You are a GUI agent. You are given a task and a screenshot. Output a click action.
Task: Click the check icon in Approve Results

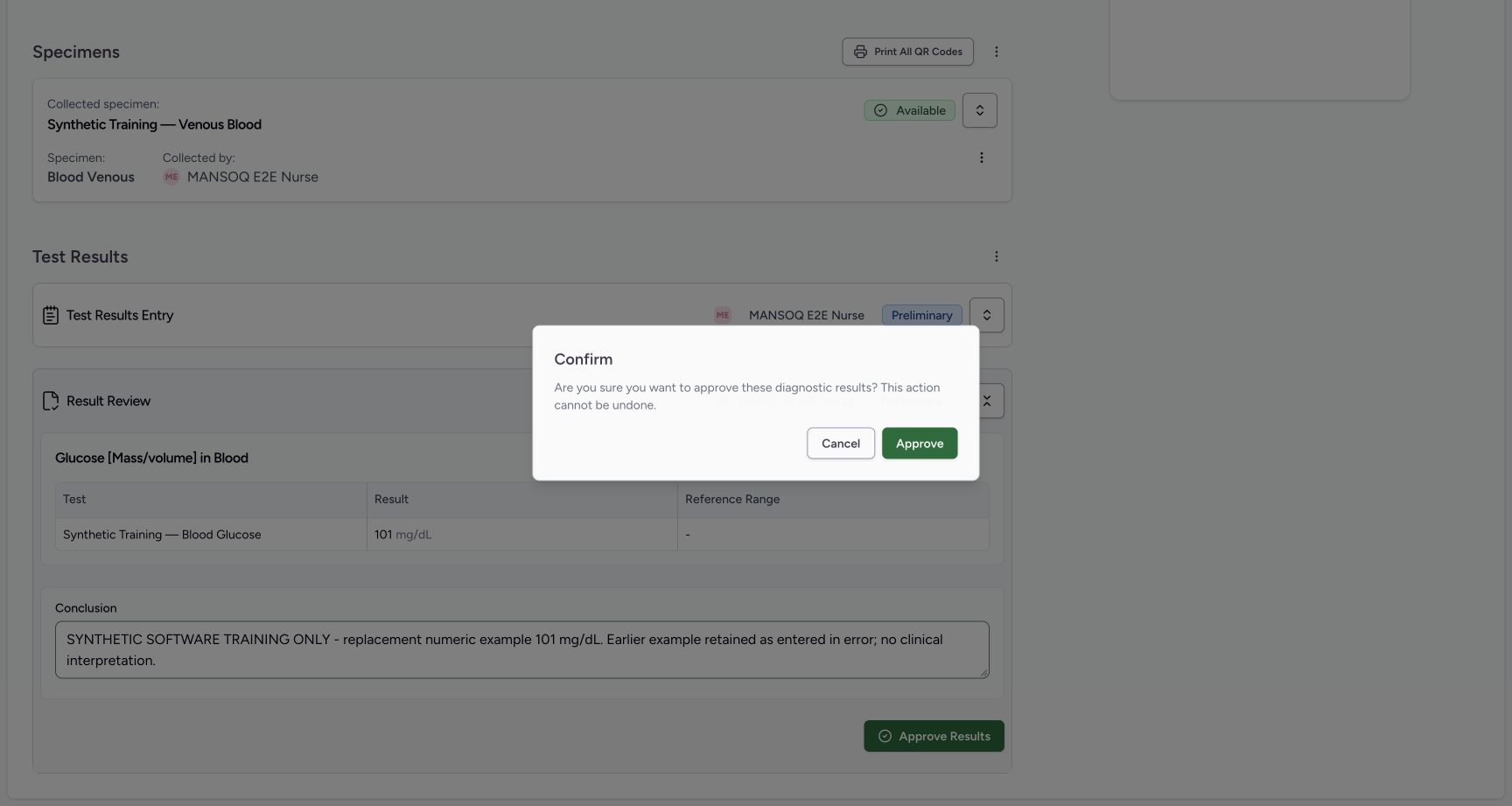(885, 736)
